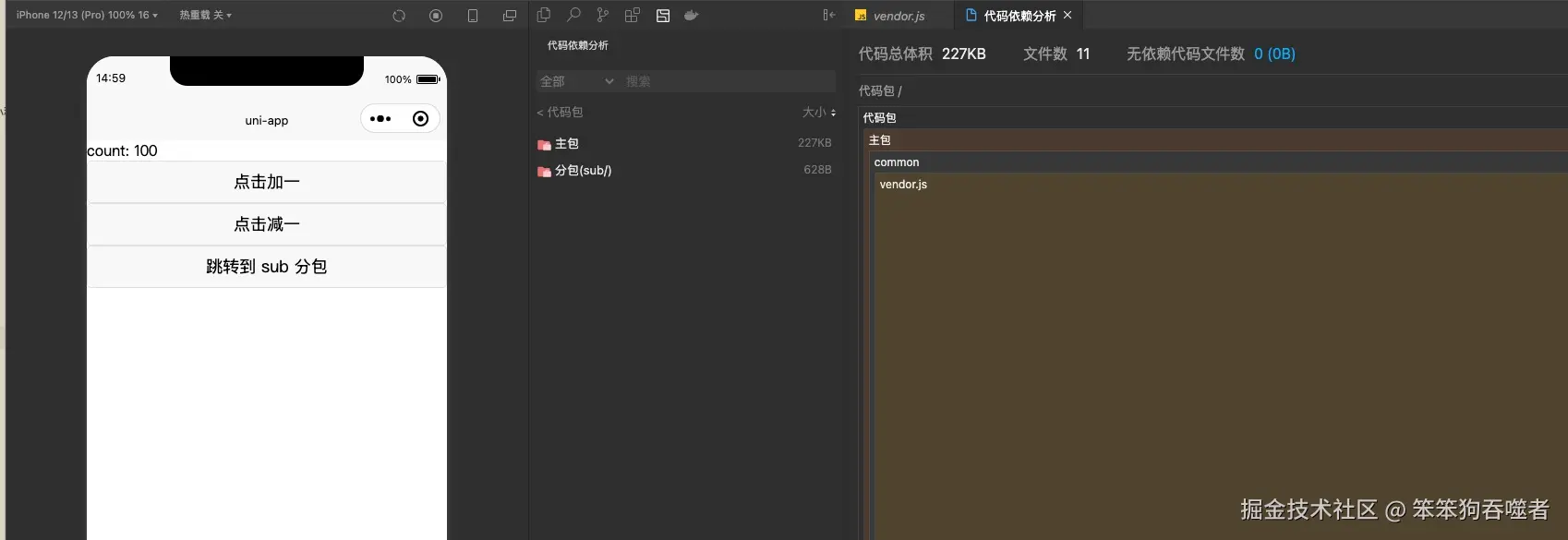Open the iPhone 12/13 device dropdown

click(87, 15)
